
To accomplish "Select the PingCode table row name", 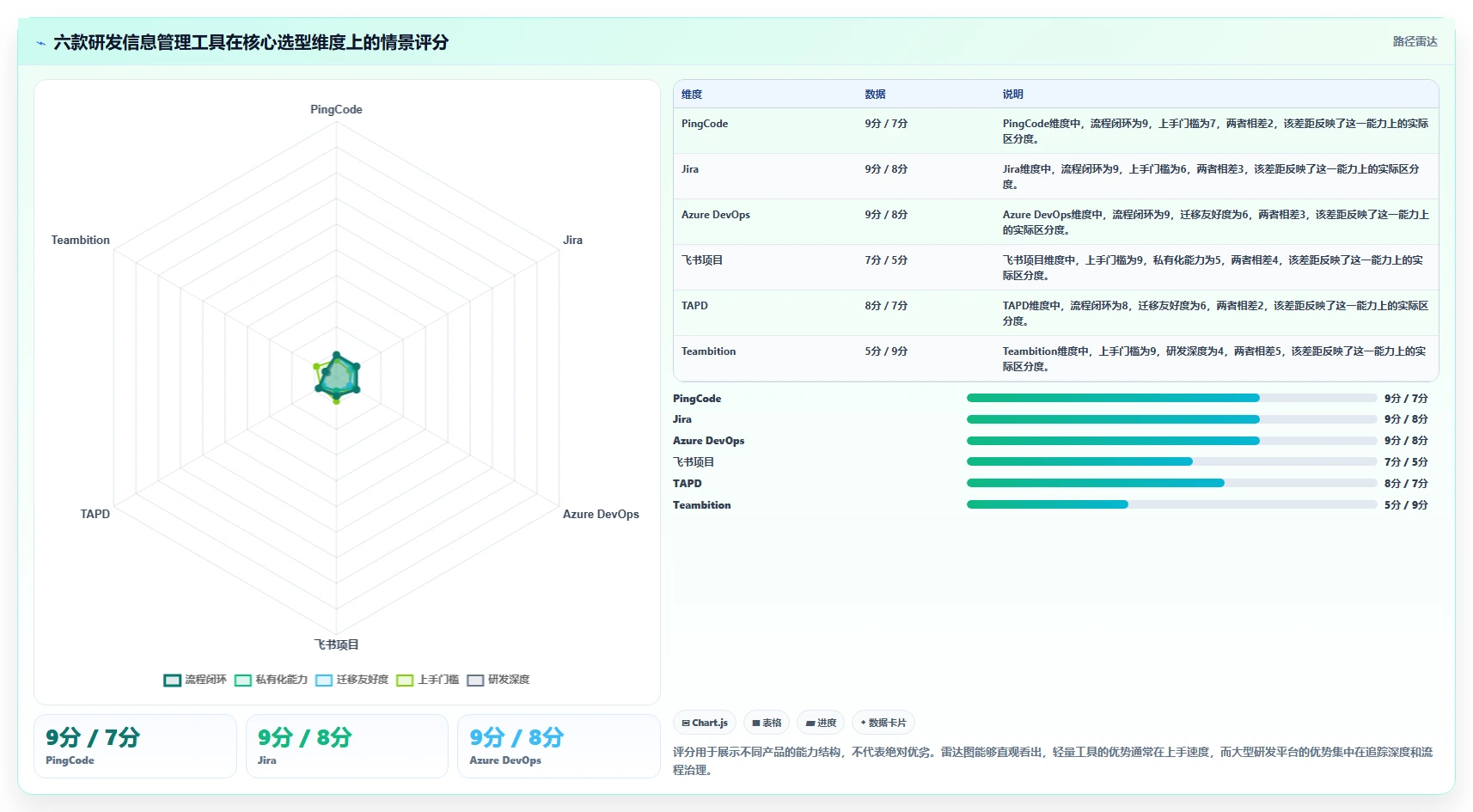I will pos(705,124).
